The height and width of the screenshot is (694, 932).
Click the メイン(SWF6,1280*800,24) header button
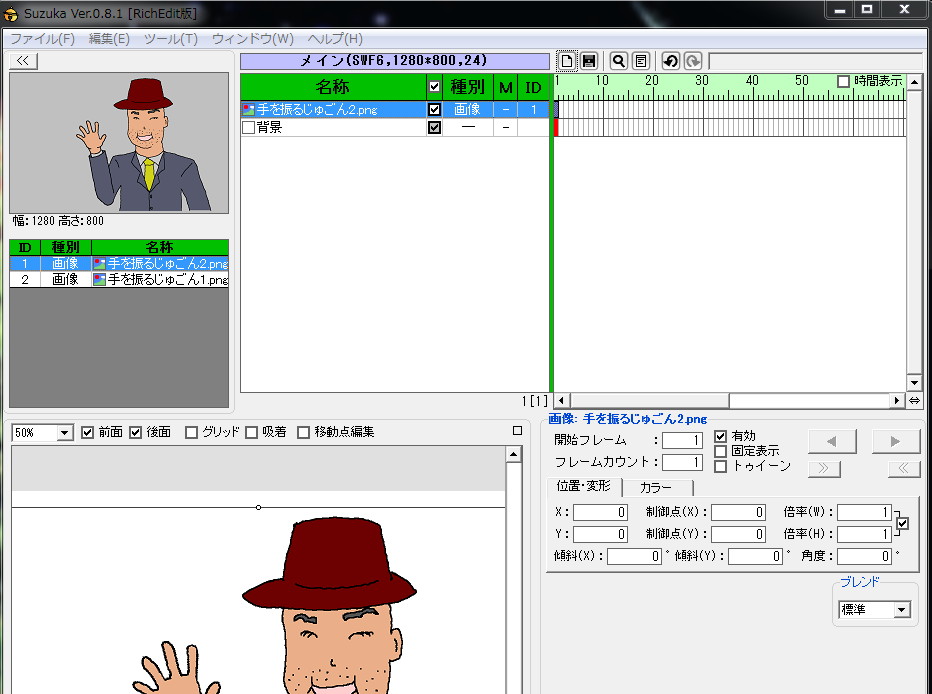coord(395,61)
